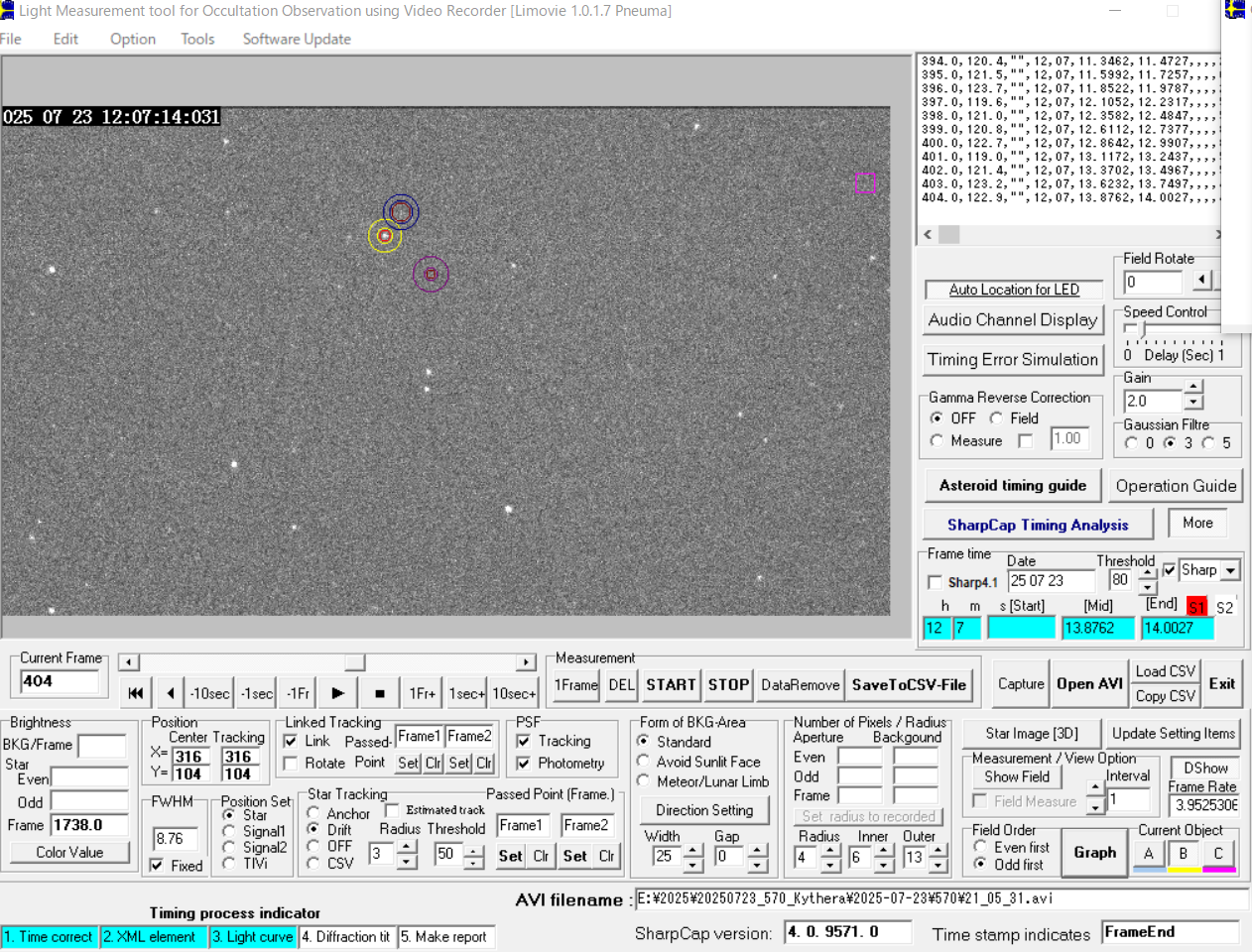Select current object C with magenta marker
This screenshot has height=952, width=1252.
(1218, 853)
